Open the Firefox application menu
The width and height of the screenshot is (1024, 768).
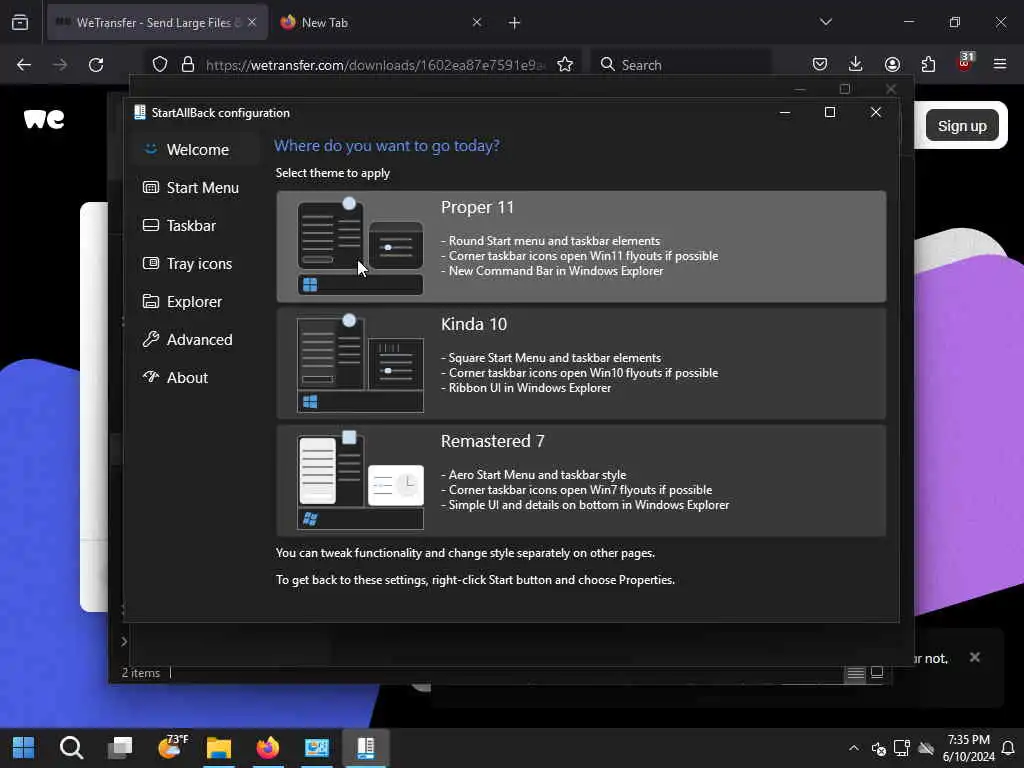pos(1000,65)
